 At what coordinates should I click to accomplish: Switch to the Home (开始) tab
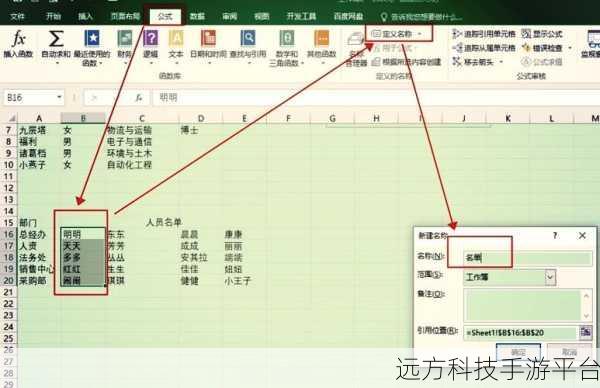(x=53, y=16)
